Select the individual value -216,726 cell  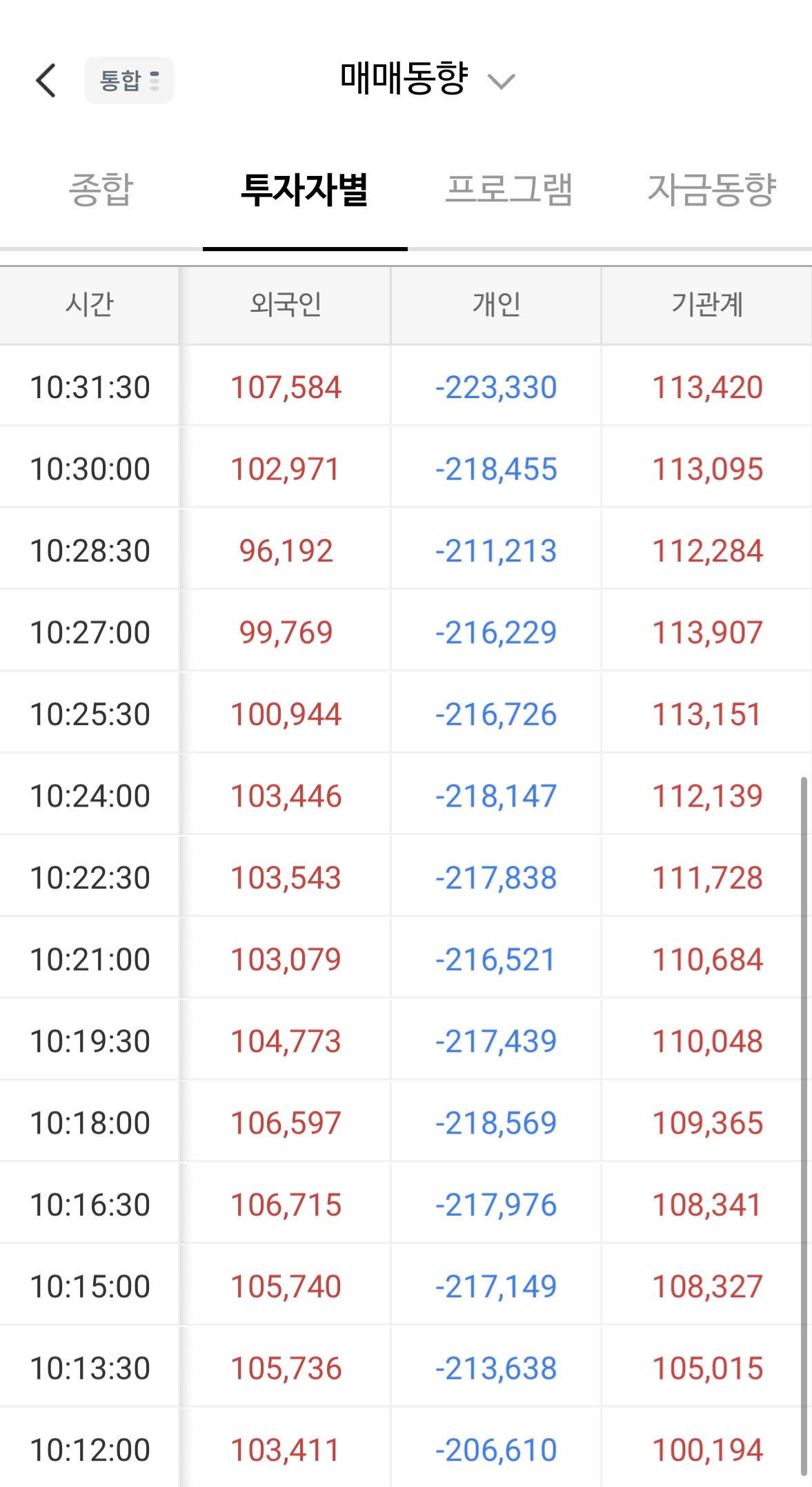496,714
